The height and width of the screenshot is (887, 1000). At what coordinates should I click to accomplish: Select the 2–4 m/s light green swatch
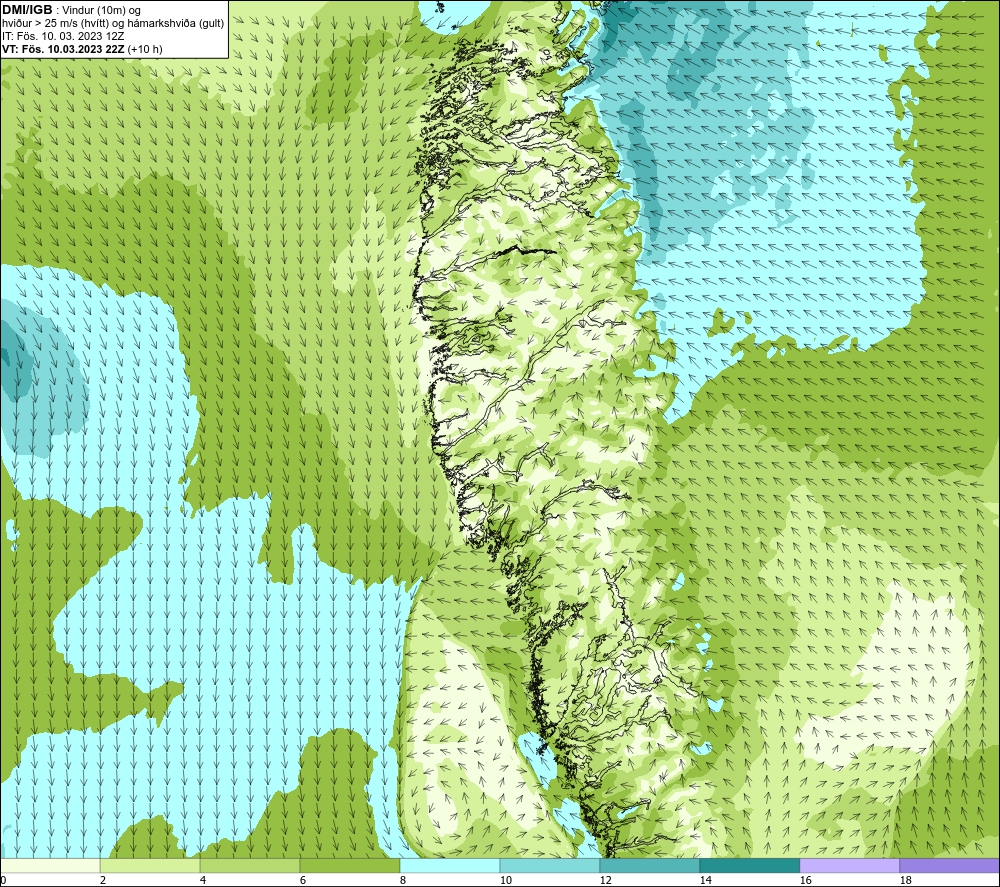150,865
